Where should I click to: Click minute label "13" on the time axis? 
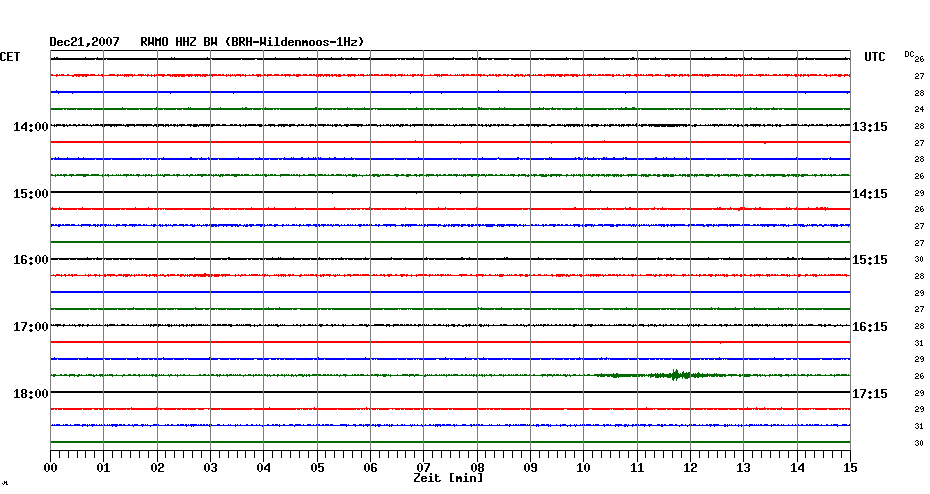click(744, 468)
